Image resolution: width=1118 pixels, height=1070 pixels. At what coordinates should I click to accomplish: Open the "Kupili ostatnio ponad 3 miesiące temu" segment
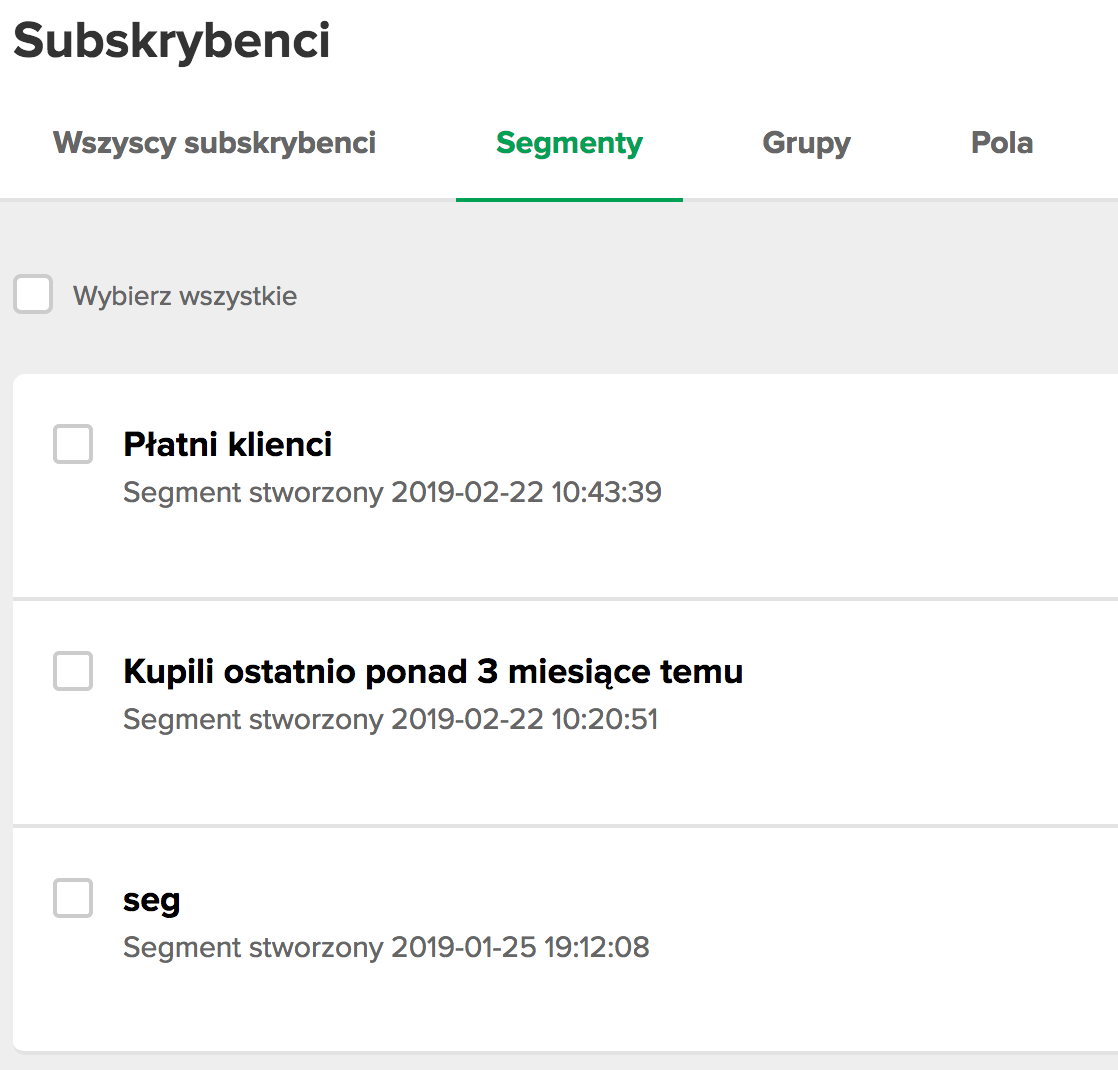click(x=433, y=671)
